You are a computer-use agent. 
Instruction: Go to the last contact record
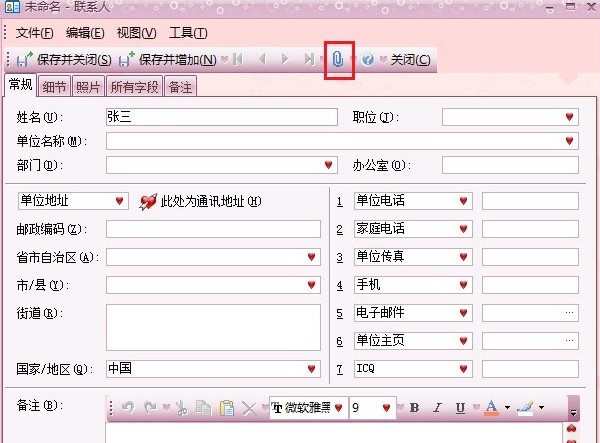click(309, 59)
